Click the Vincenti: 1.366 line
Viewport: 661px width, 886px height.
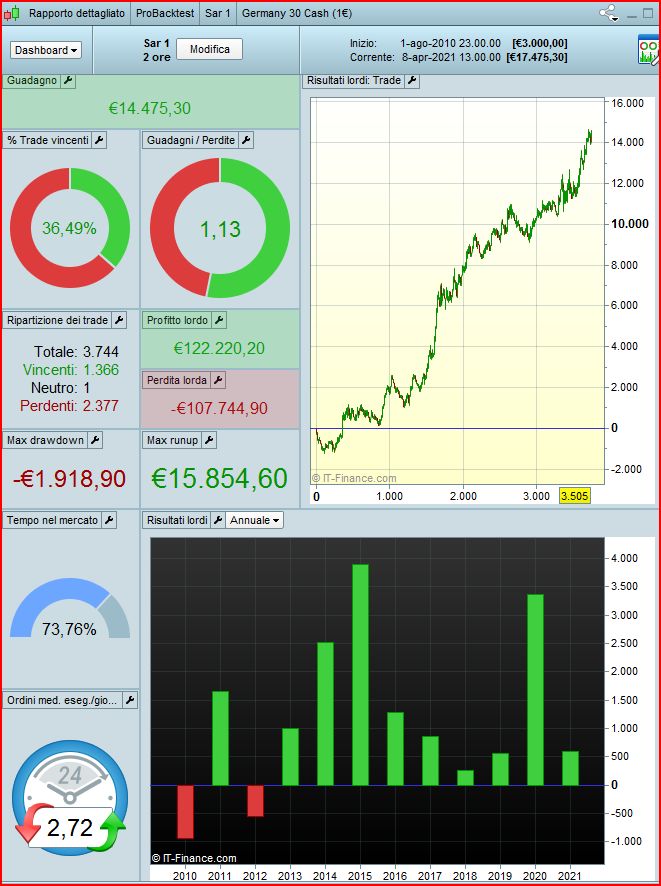[71, 370]
